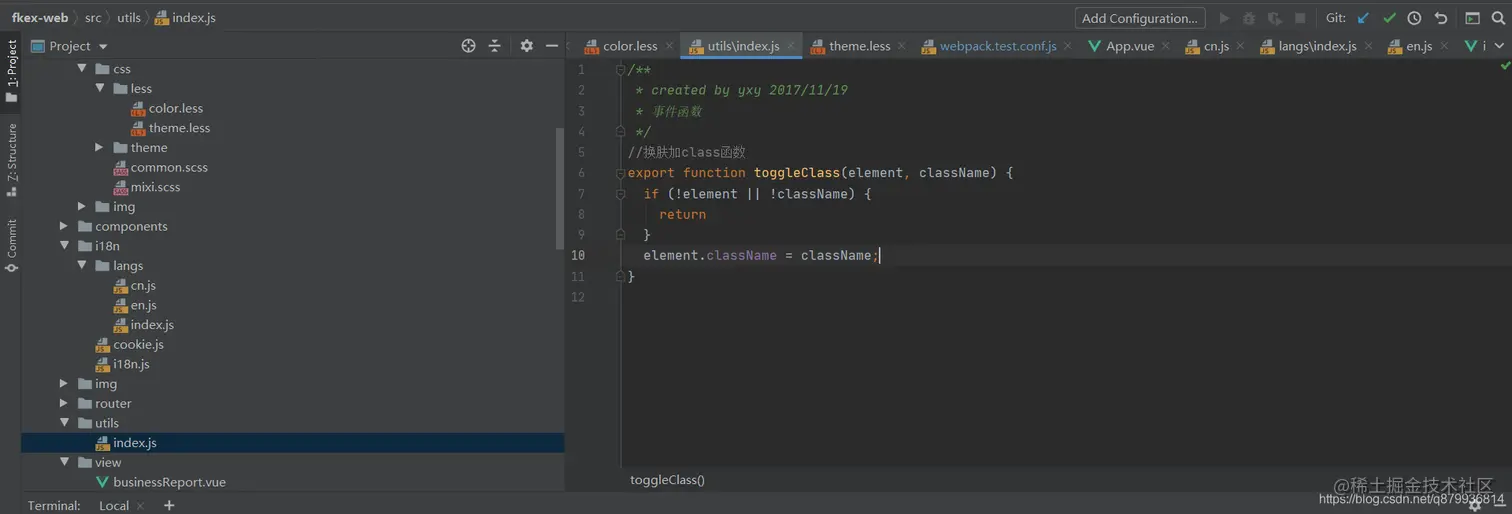
Task: Click toggleClass() editor breadcrumb
Action: click(x=667, y=480)
